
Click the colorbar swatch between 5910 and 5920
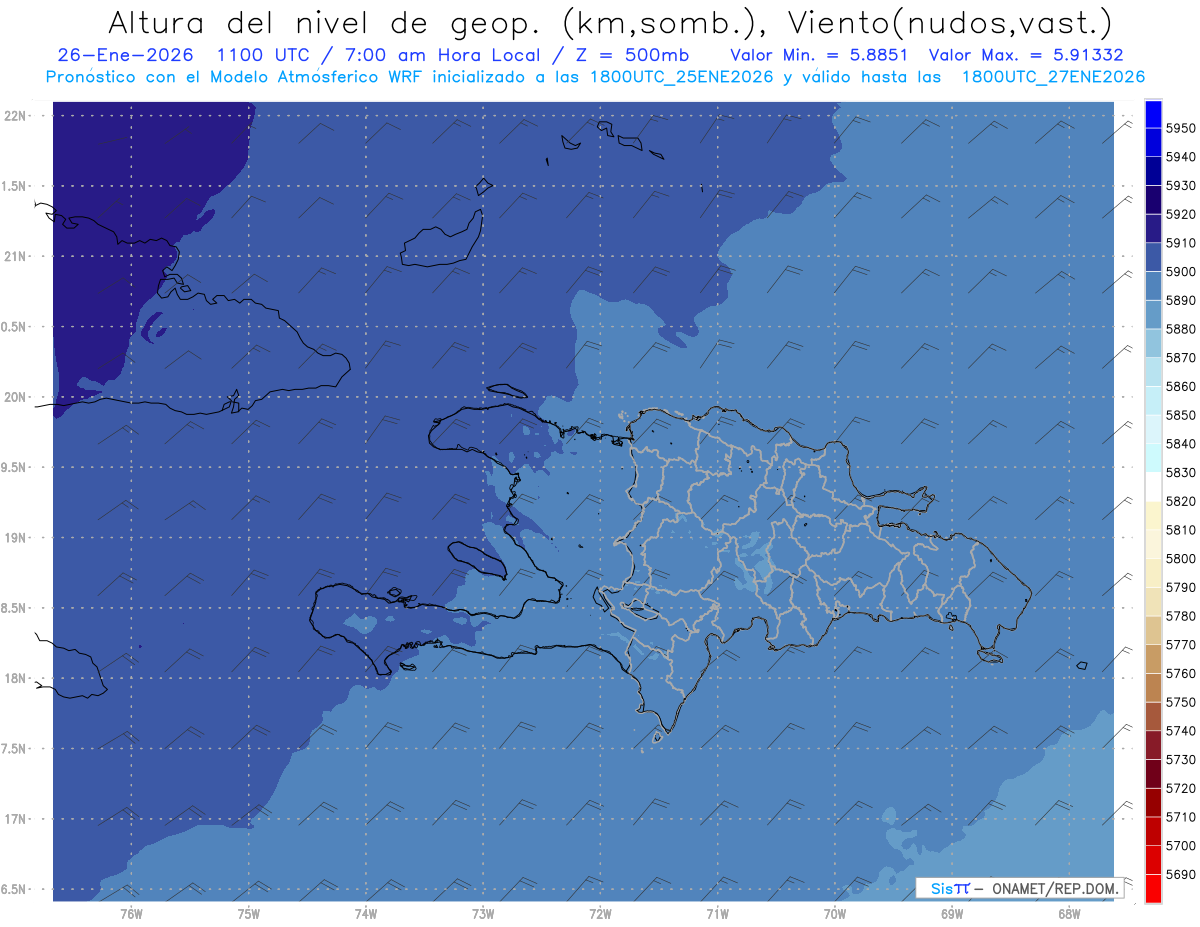(1153, 228)
